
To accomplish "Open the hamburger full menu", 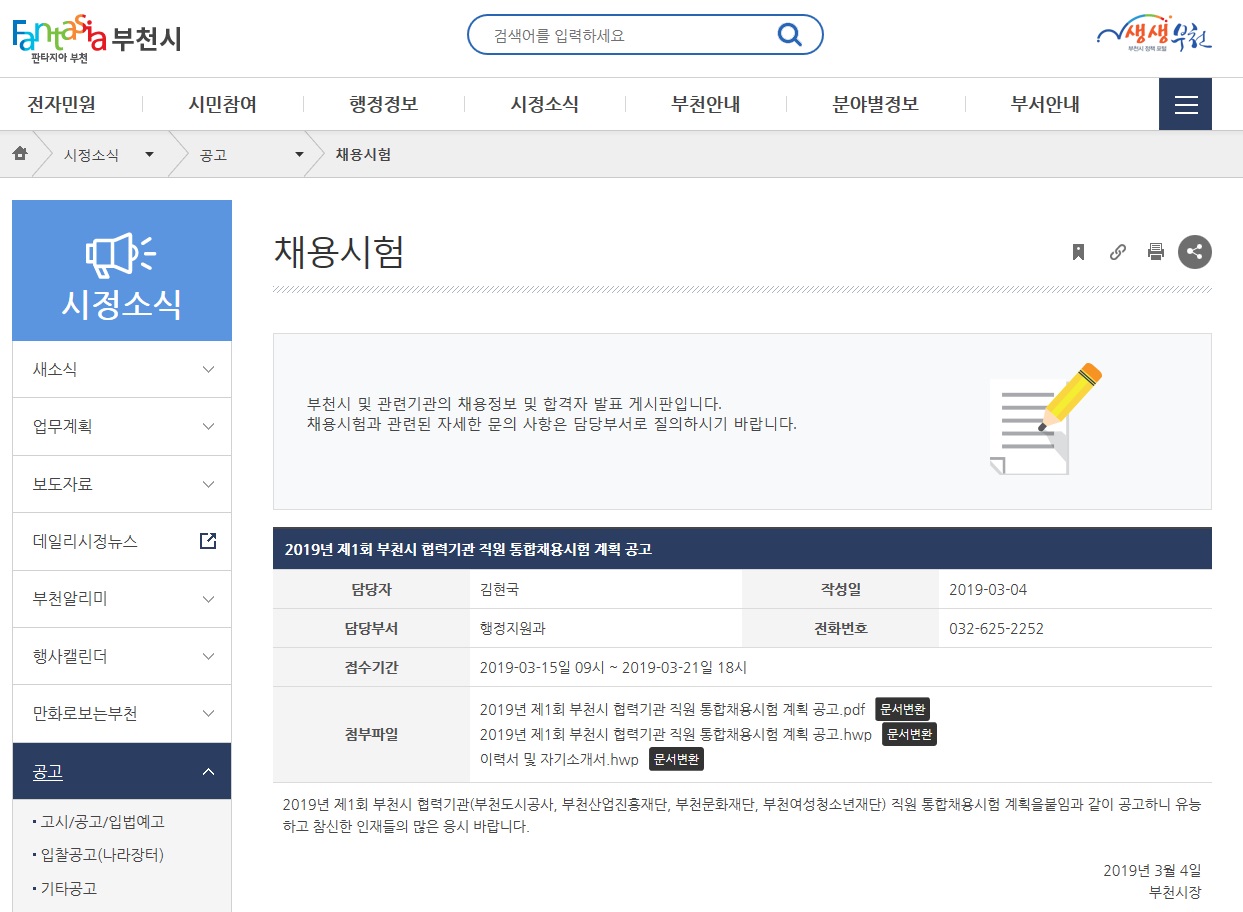I will (x=1185, y=105).
